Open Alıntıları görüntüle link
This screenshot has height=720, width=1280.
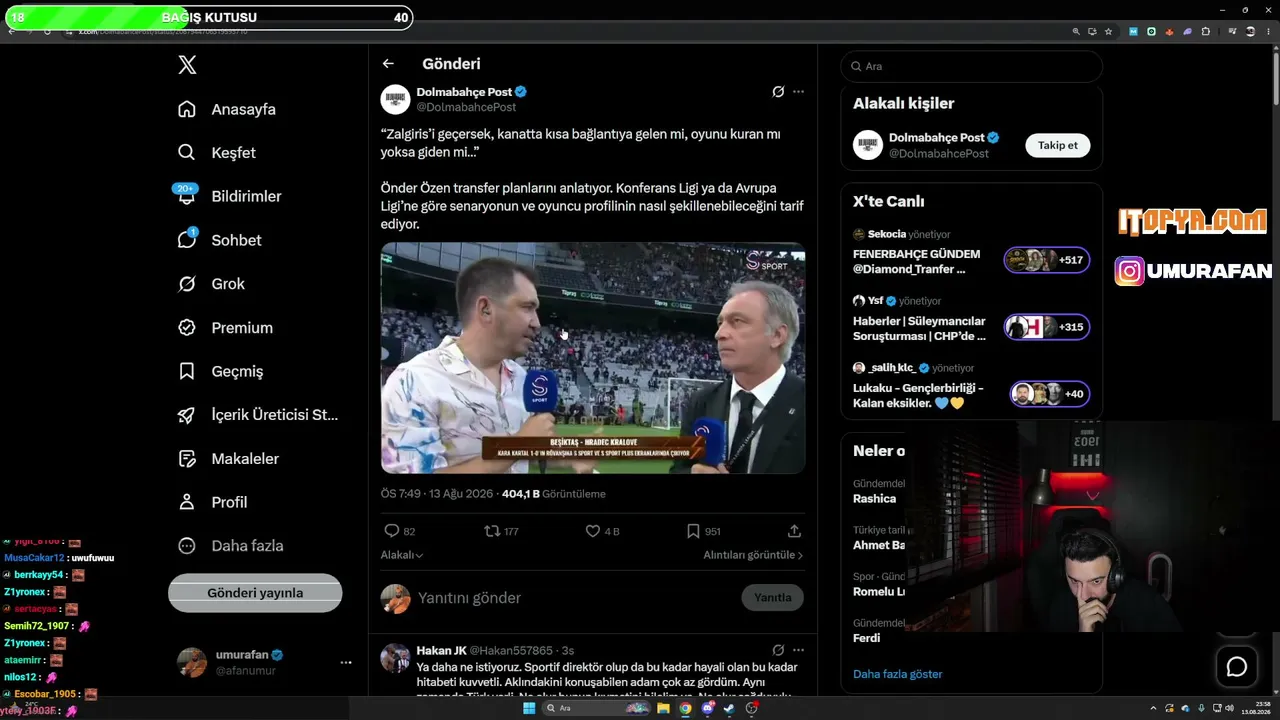tap(753, 555)
